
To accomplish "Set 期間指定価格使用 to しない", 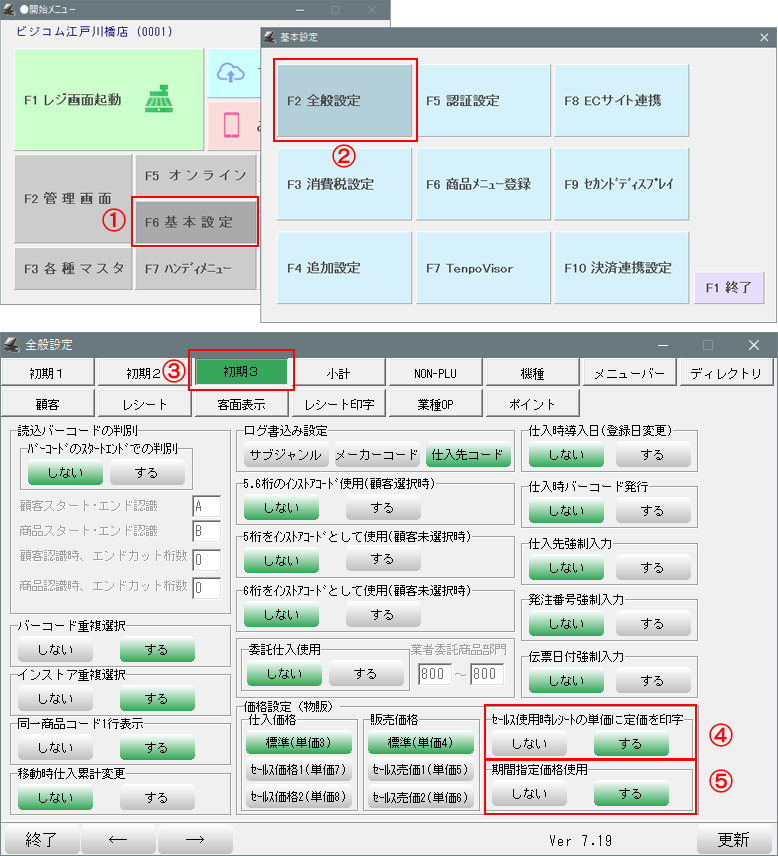I will coord(528,794).
